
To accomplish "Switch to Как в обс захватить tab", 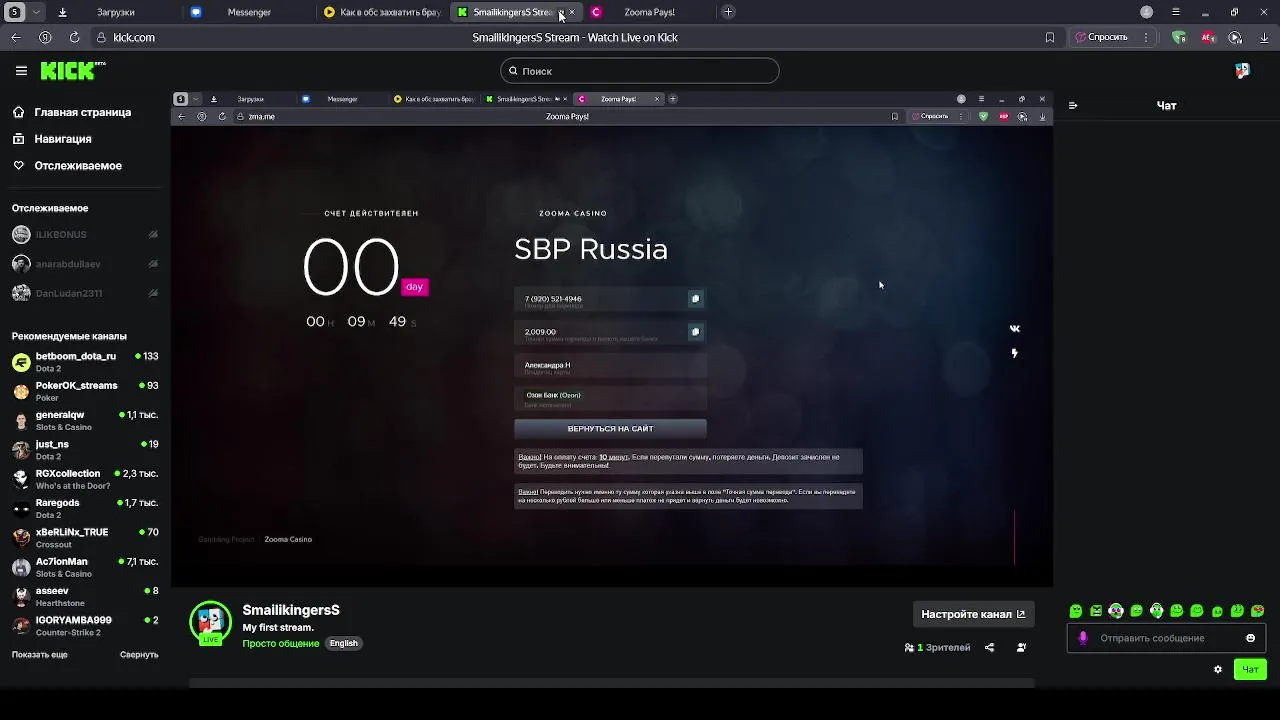I will click(382, 12).
